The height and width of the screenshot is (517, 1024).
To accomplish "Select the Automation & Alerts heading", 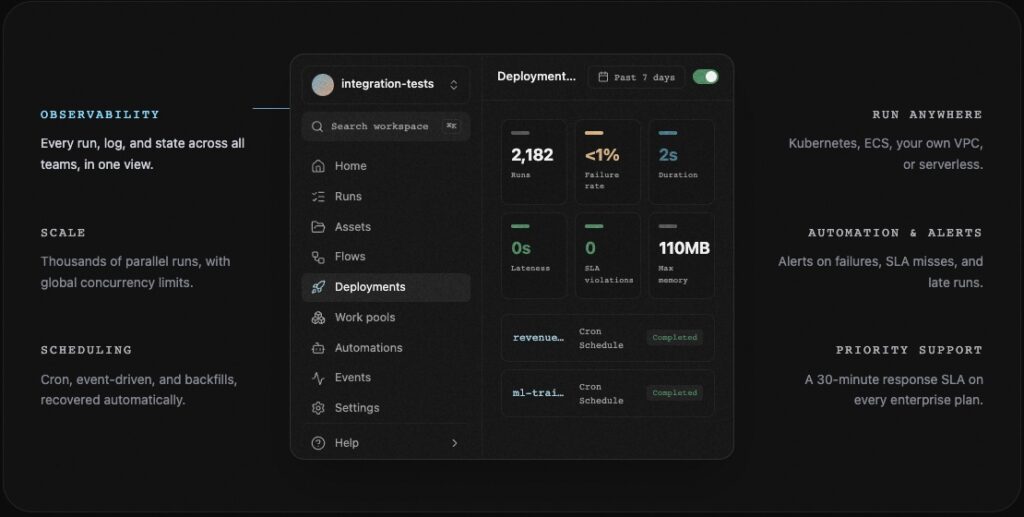I will 895,233.
